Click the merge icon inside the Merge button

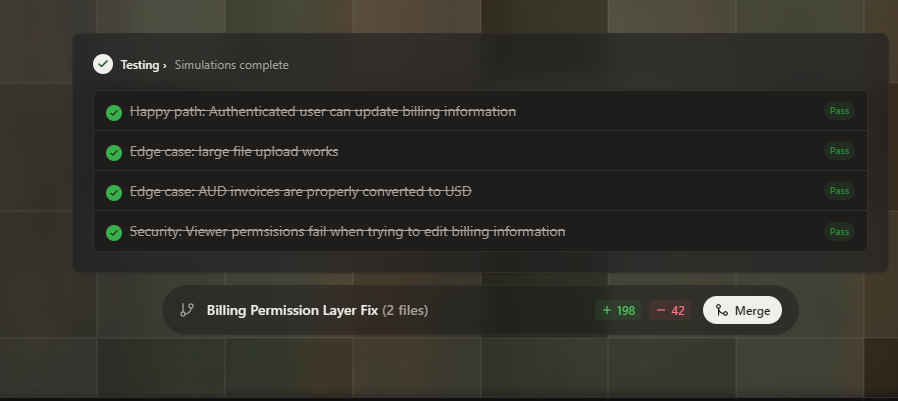pos(721,310)
